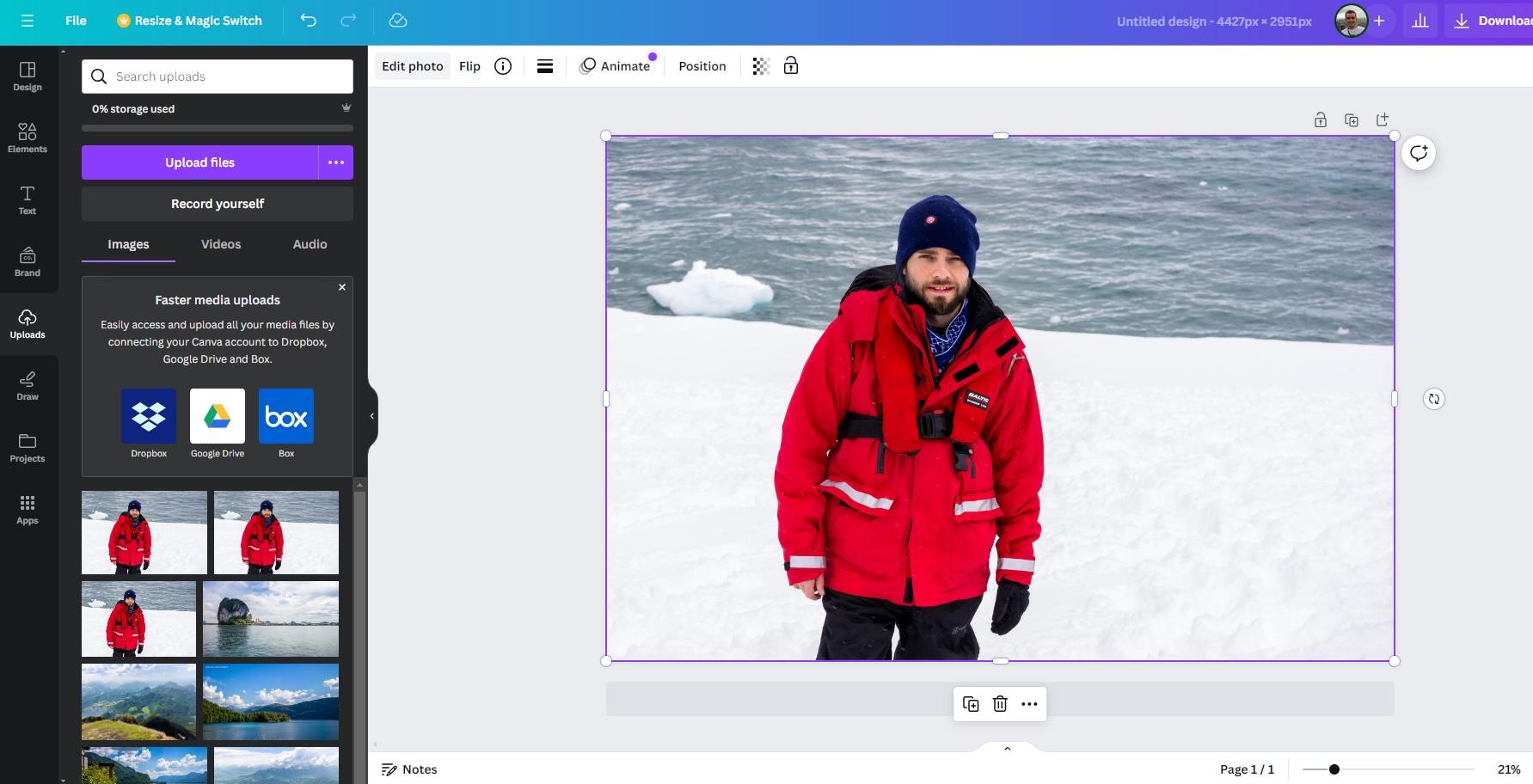Open the main hamburger menu

click(28, 21)
